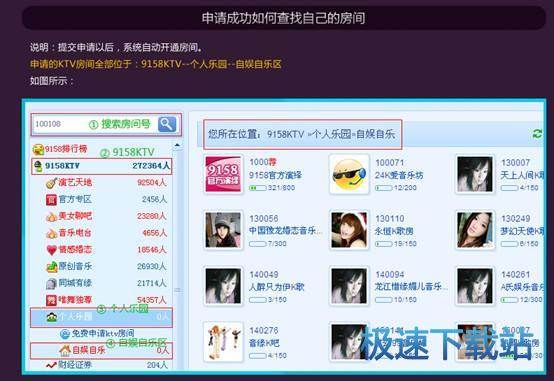The width and height of the screenshot is (554, 381).
Task: Open room 140094 thumbnail
Action: click(349, 286)
